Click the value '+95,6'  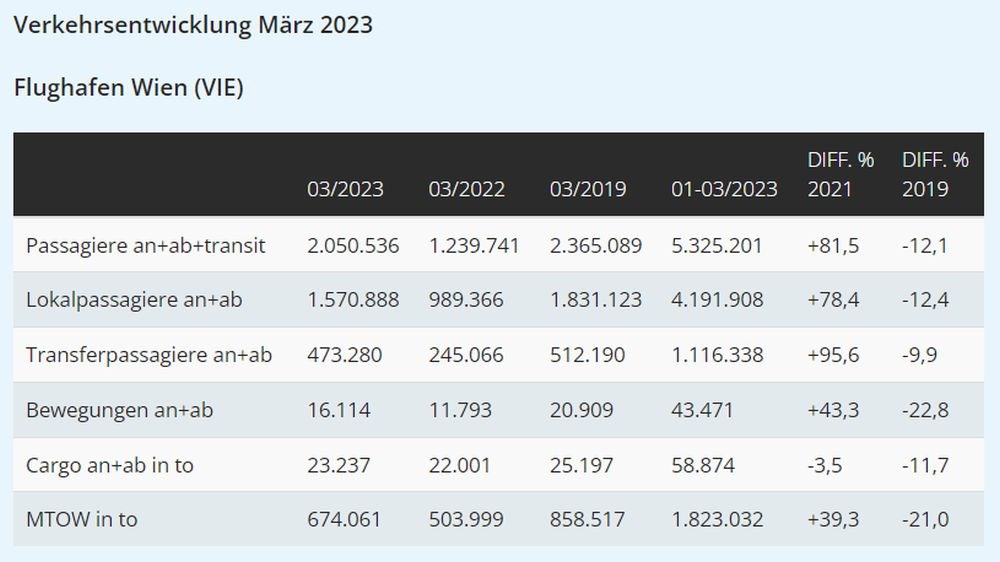pos(833,355)
